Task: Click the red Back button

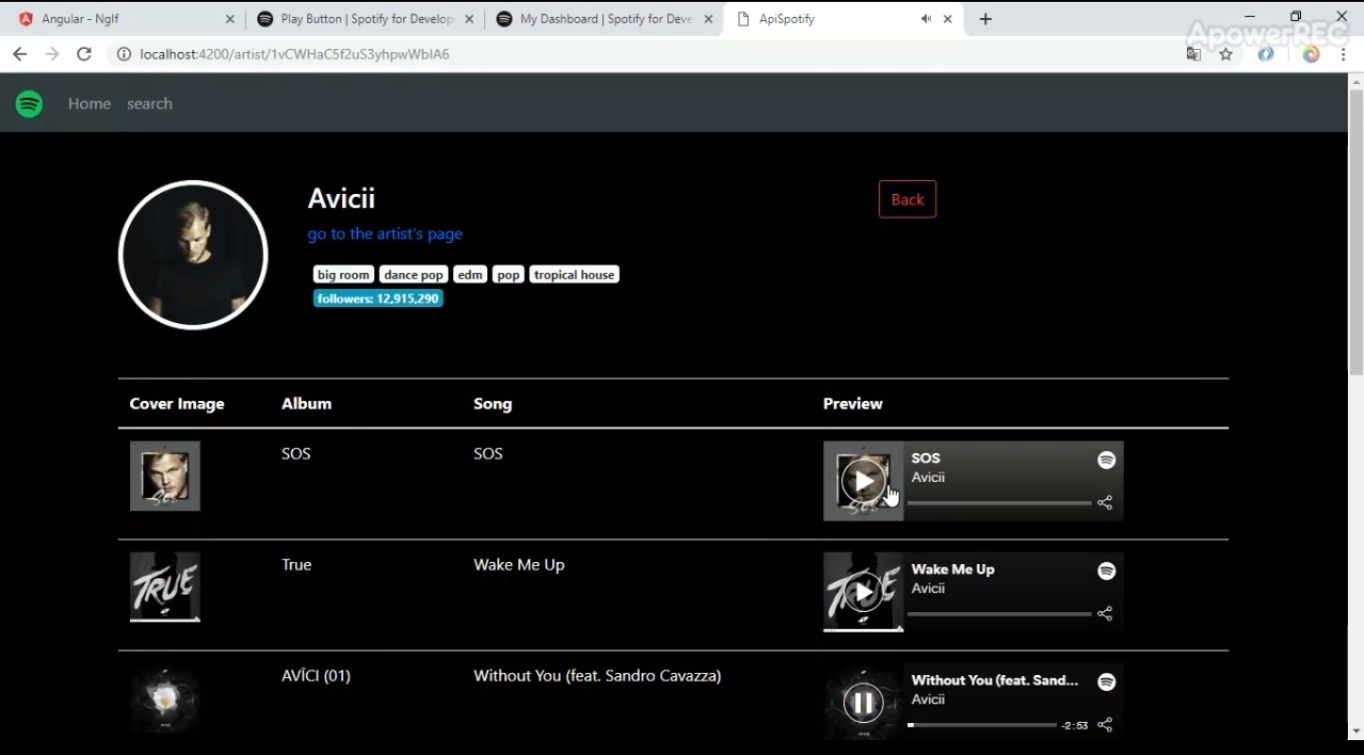Action: [x=907, y=199]
